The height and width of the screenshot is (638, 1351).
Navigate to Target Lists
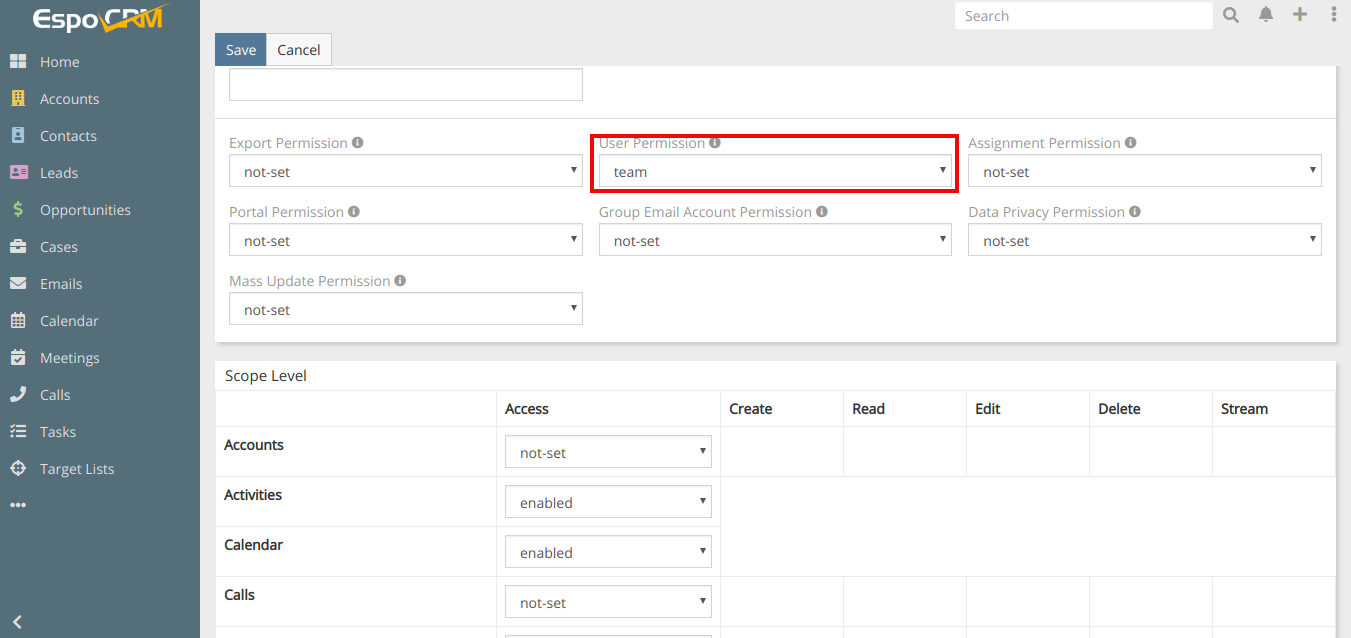77,469
